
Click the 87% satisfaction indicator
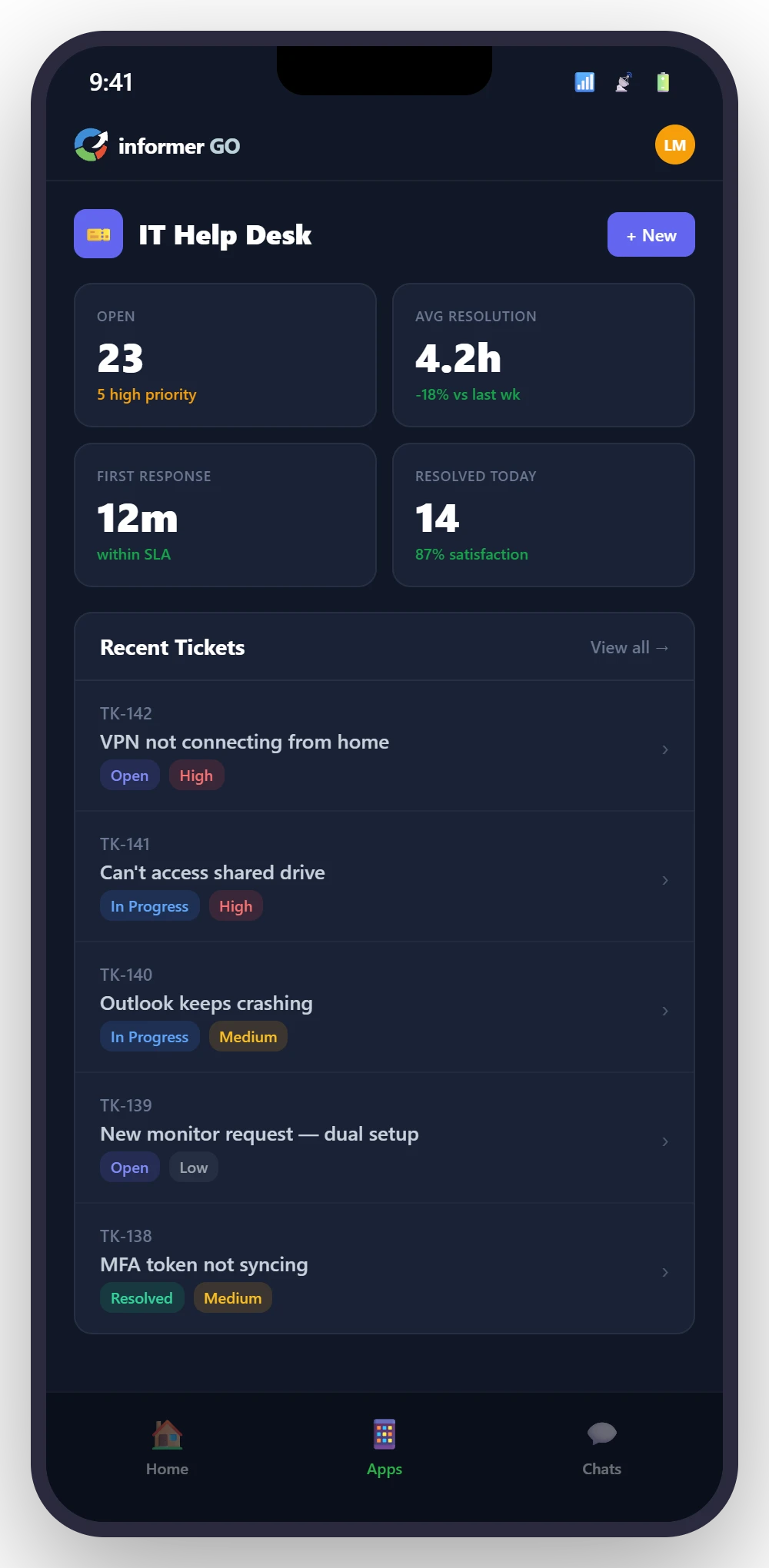click(x=471, y=553)
